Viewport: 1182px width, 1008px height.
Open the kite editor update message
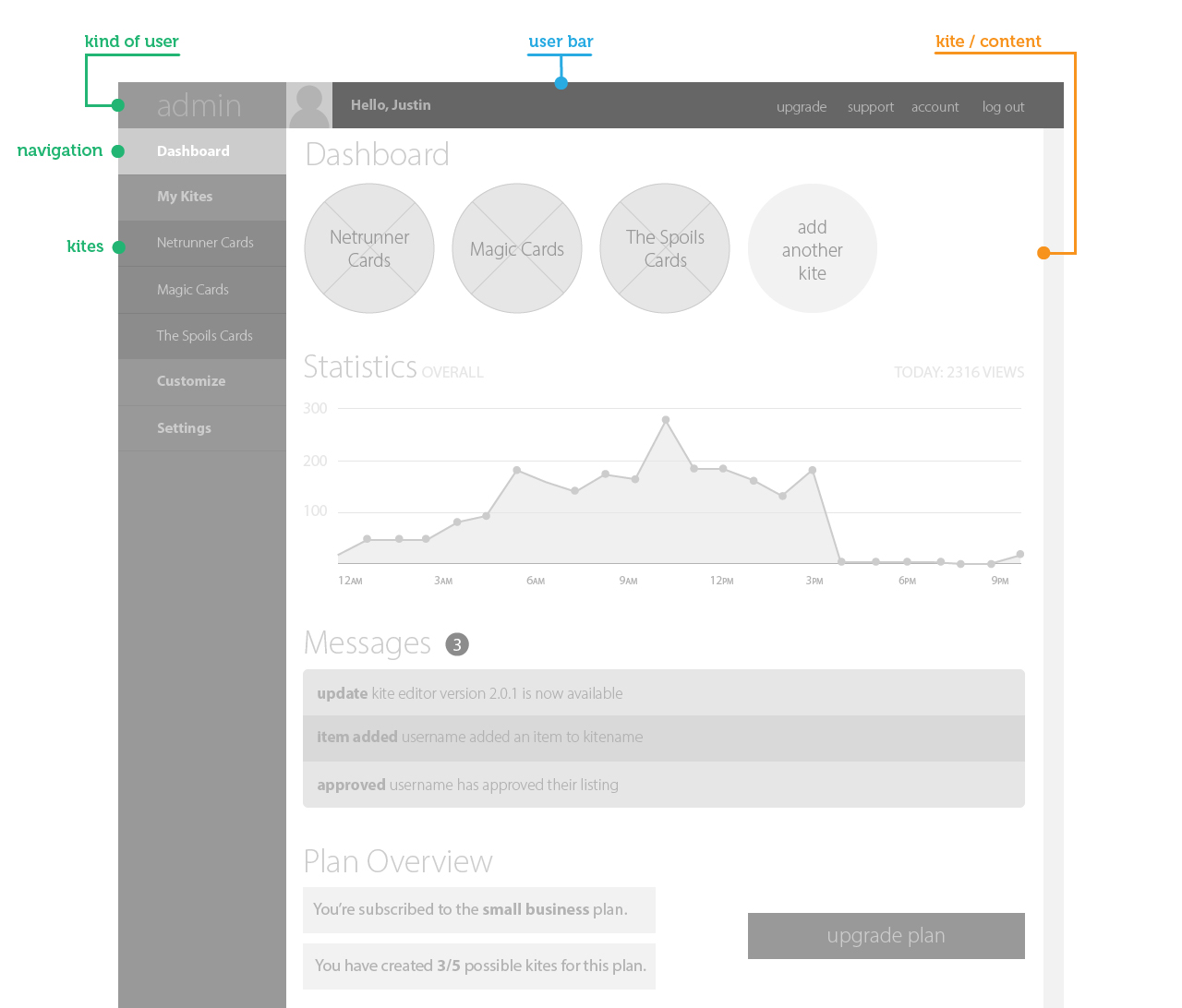pos(663,693)
